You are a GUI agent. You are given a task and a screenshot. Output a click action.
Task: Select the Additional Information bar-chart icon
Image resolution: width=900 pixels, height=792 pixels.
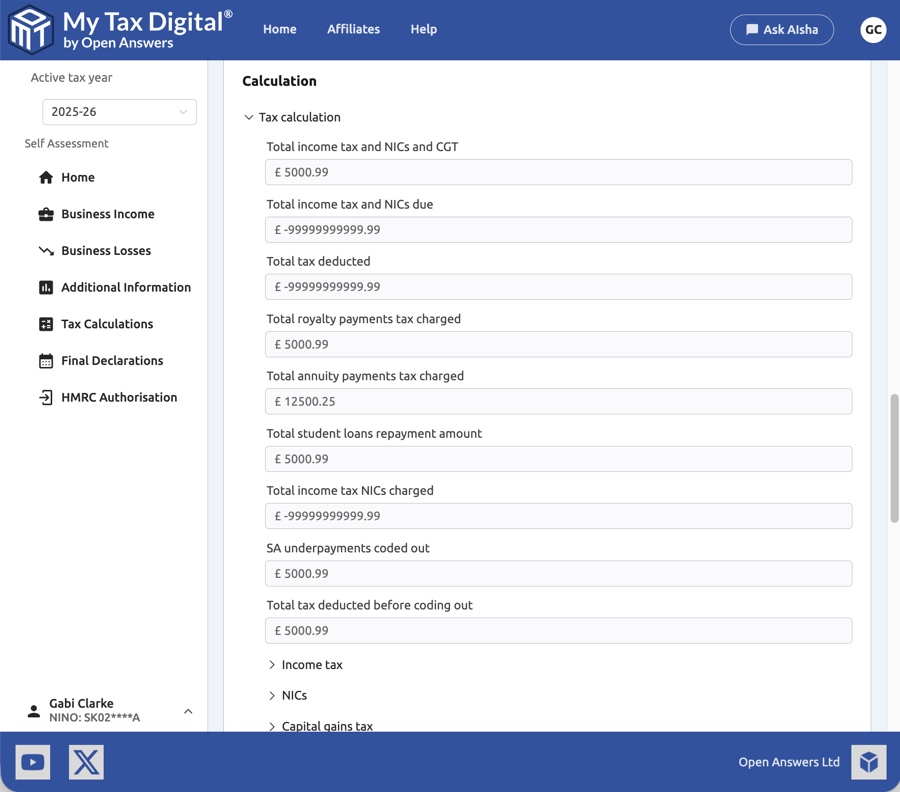tap(46, 287)
